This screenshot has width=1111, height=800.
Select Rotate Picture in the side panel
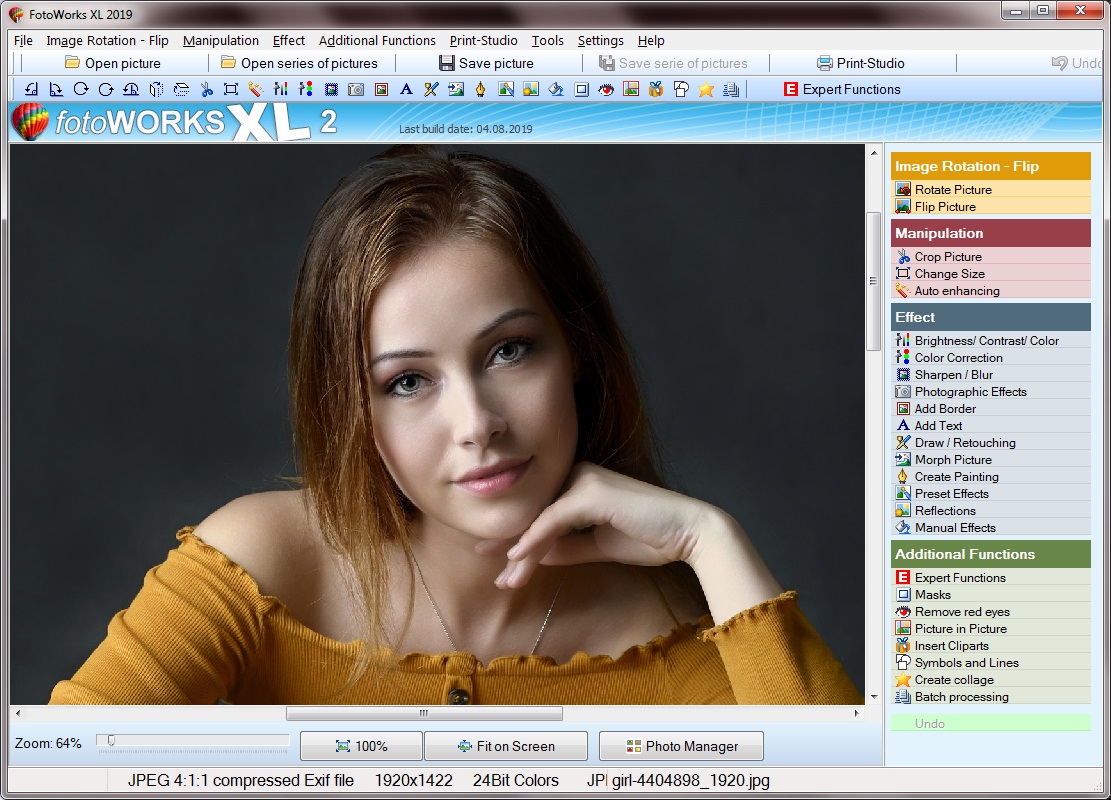pos(952,190)
